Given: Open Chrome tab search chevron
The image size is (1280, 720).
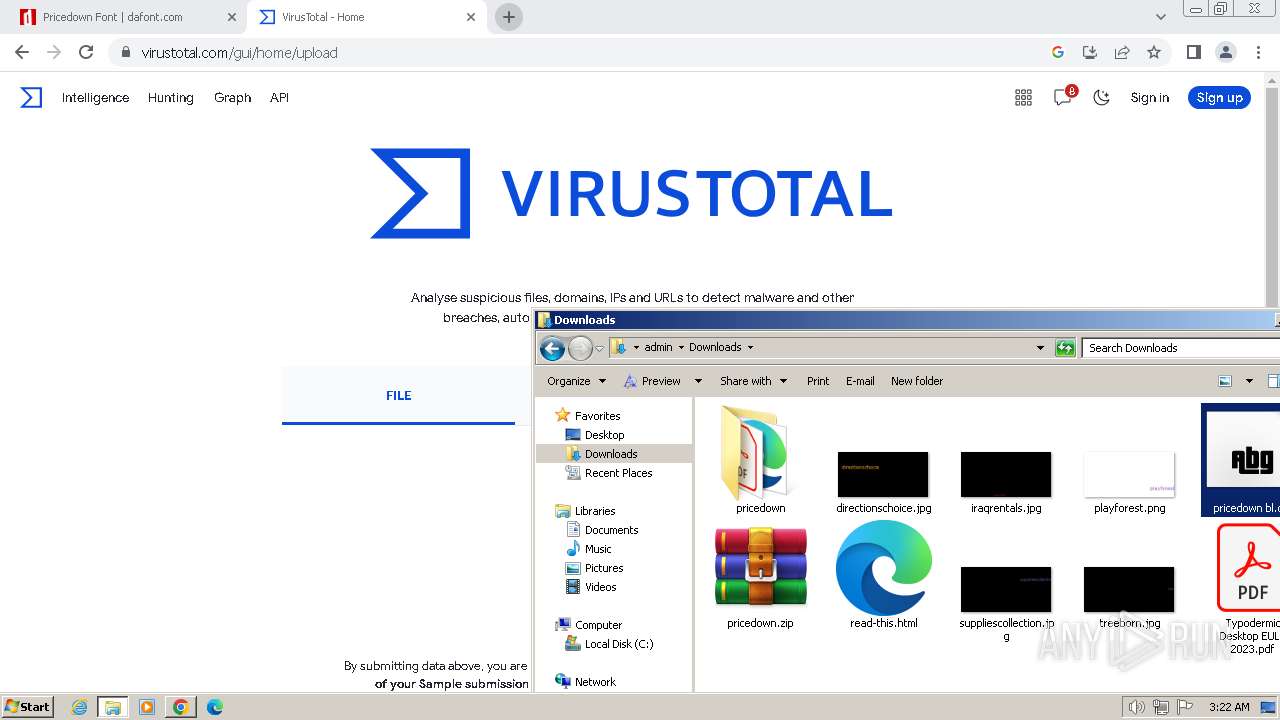Looking at the screenshot, I should 1160,17.
